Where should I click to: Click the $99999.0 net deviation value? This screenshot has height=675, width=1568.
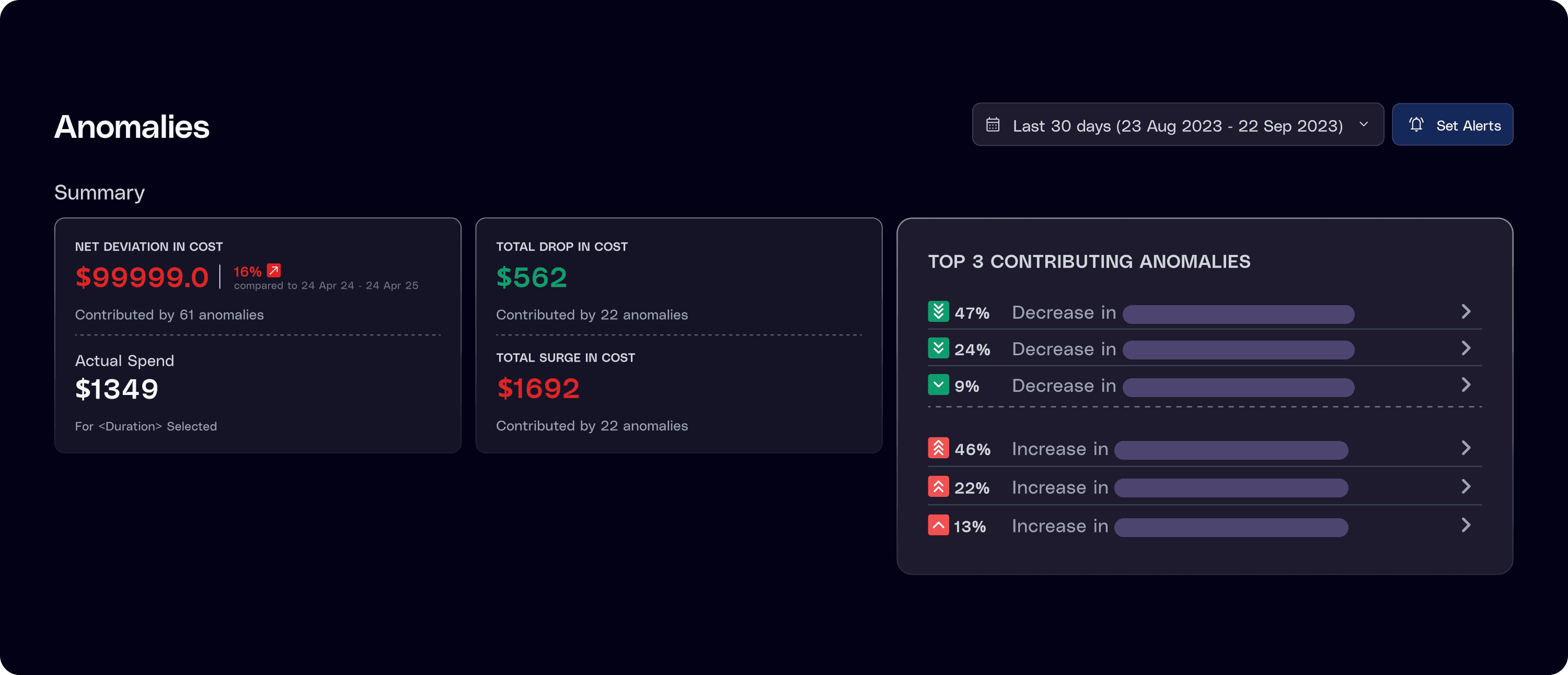click(x=142, y=277)
